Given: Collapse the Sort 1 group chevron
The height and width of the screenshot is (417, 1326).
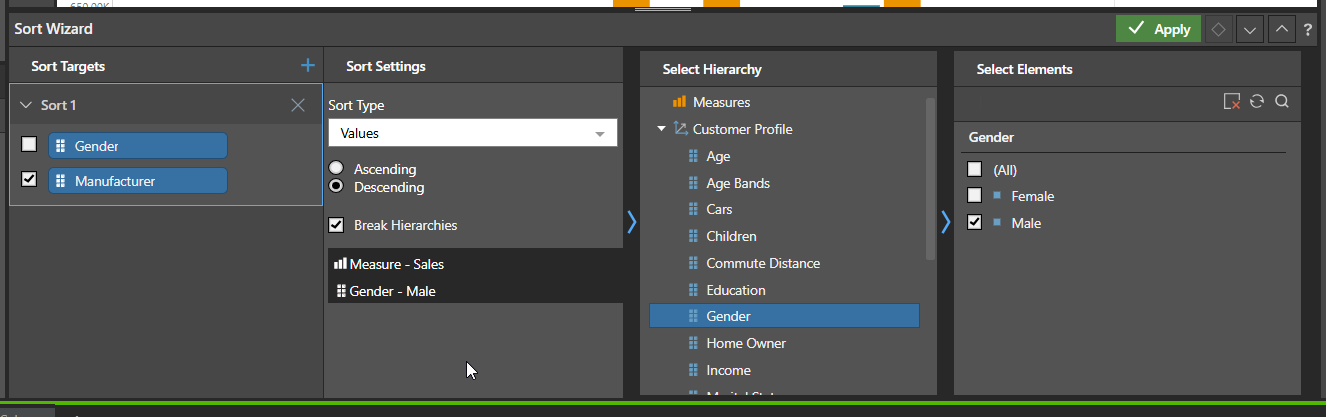Looking at the screenshot, I should click(25, 105).
